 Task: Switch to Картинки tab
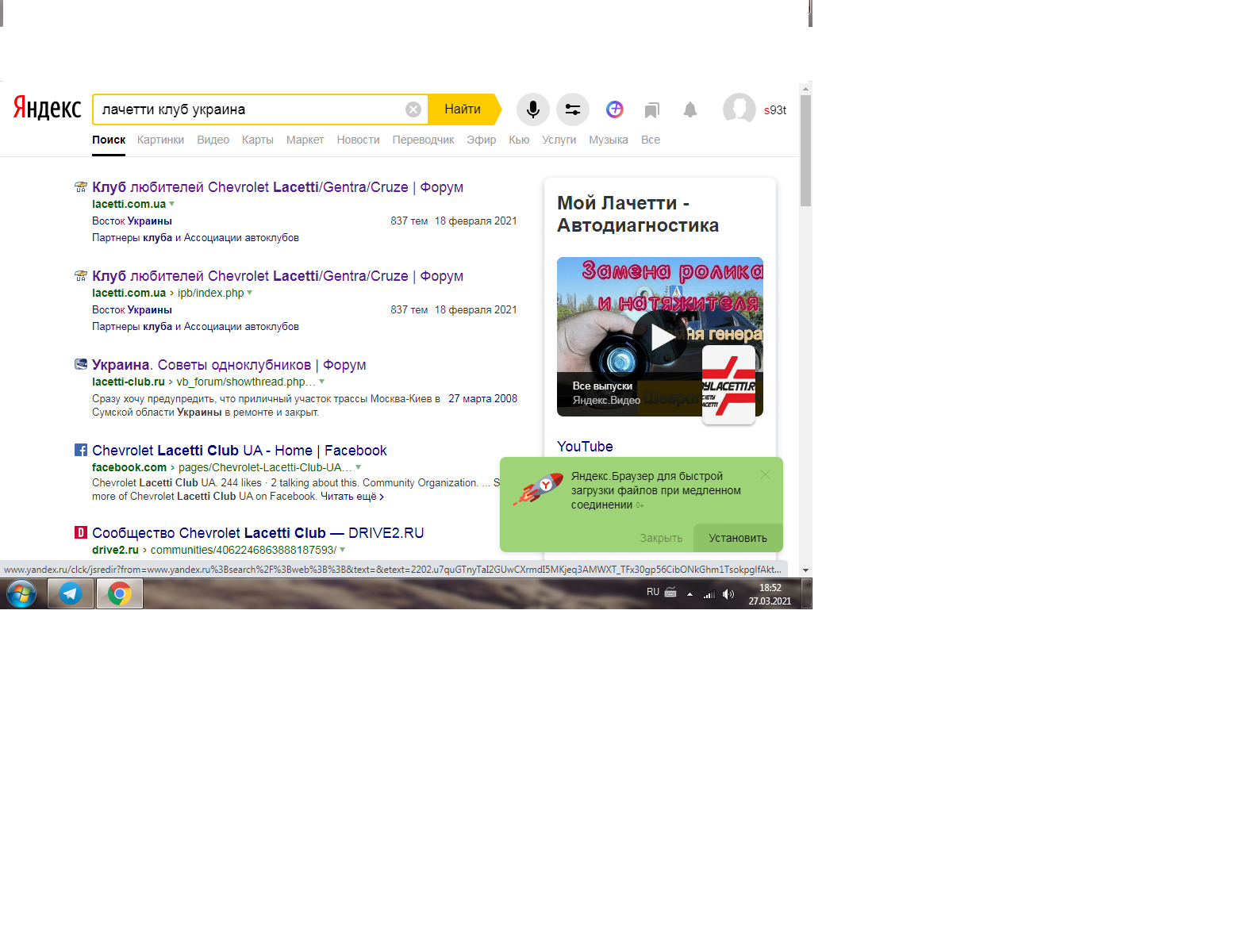[x=160, y=140]
